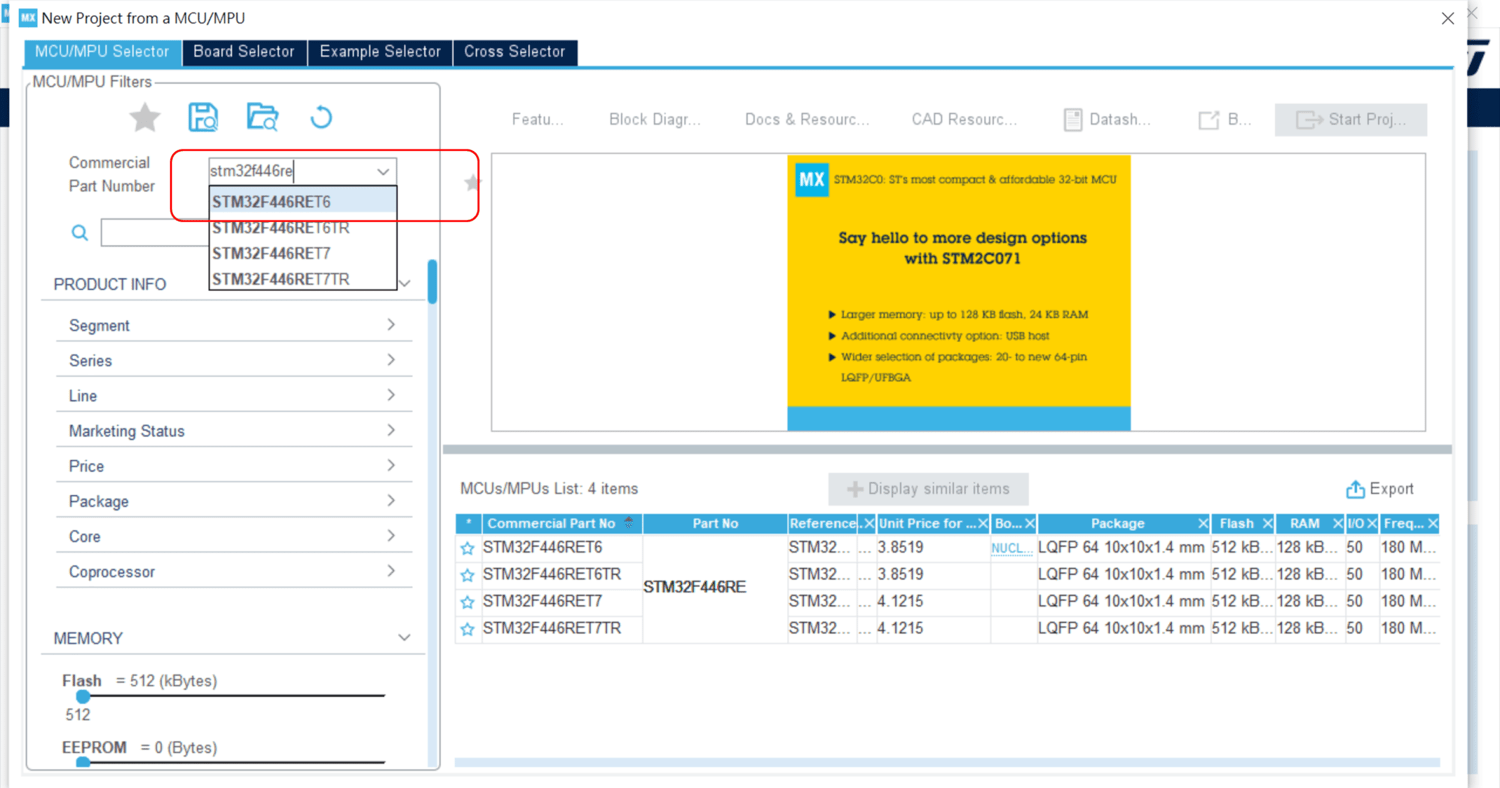Viewport: 1500px width, 788px height.
Task: Favorite the STM32F446RET6TR row with its star
Action: click(467, 576)
